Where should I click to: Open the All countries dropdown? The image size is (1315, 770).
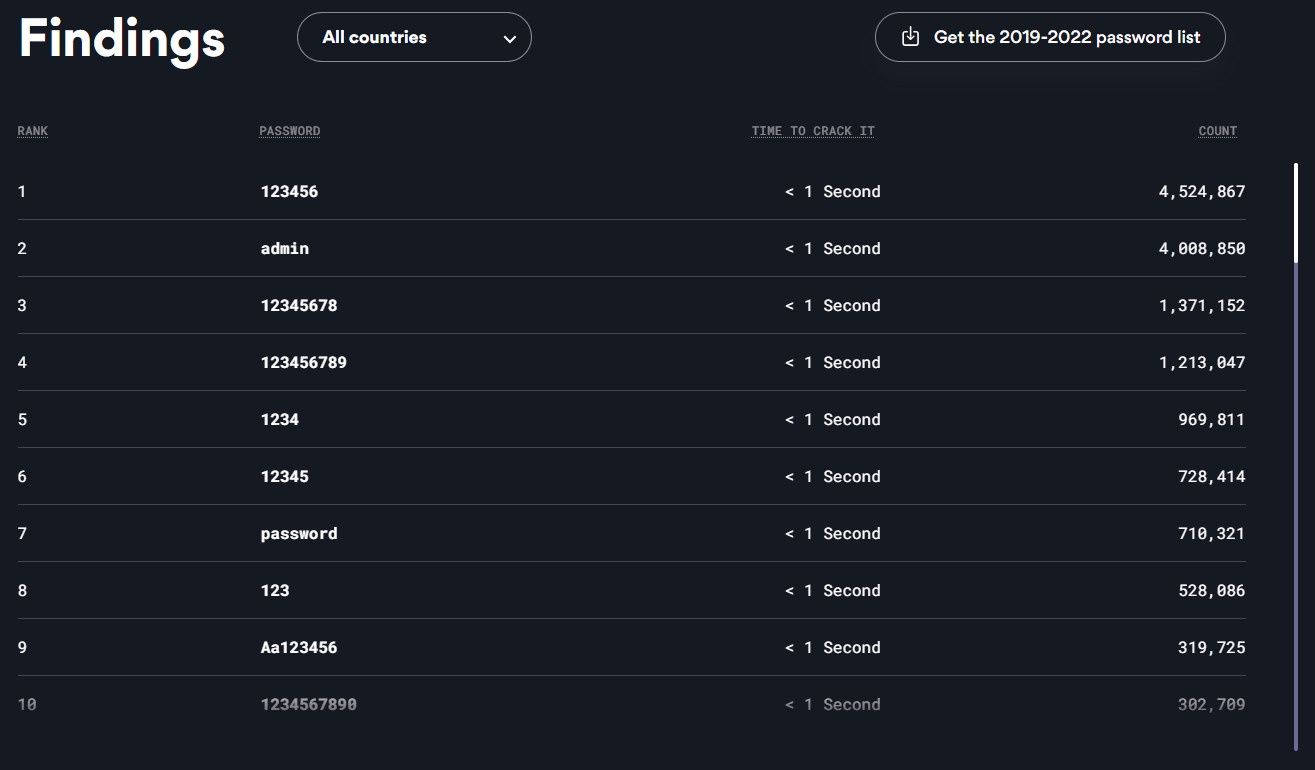pyautogui.click(x=414, y=37)
